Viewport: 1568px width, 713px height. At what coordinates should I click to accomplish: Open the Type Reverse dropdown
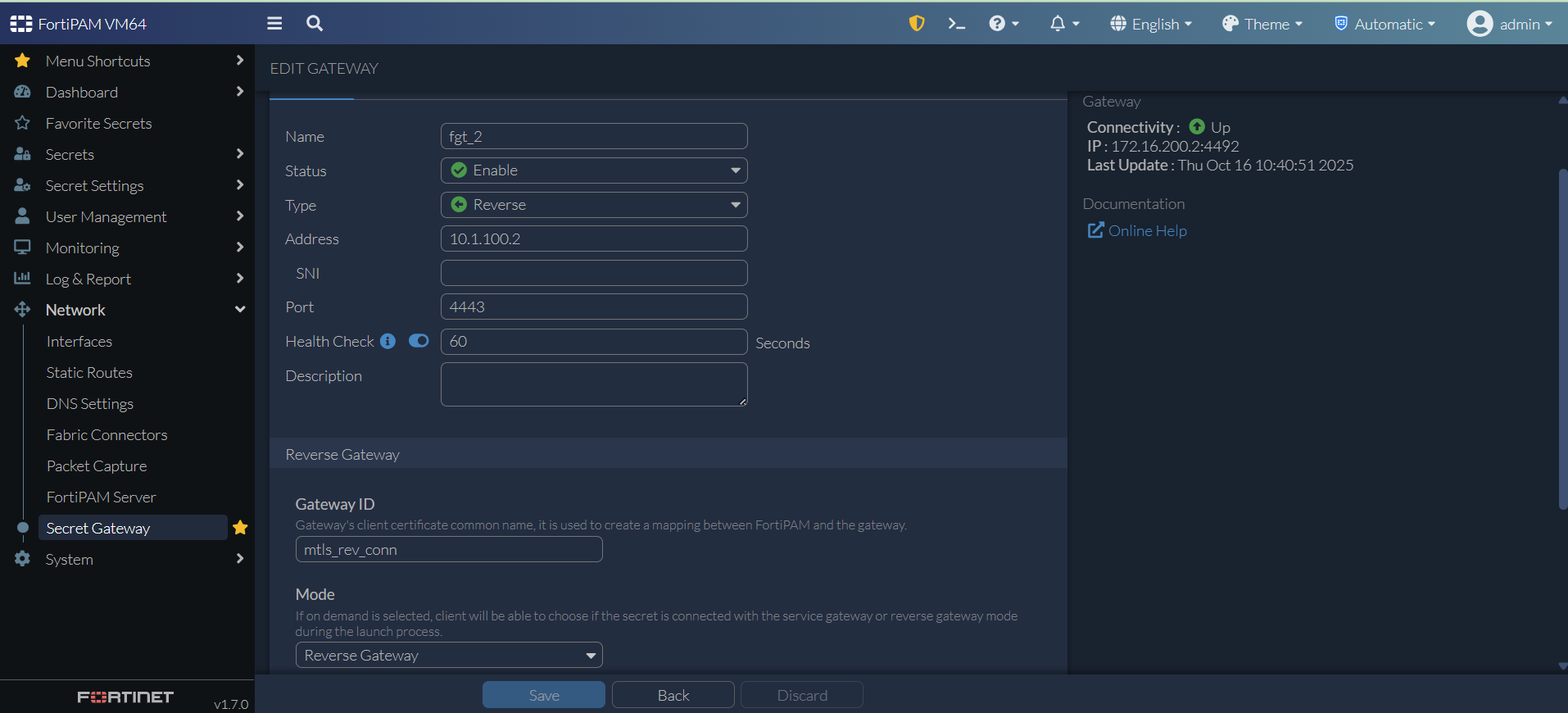click(594, 205)
